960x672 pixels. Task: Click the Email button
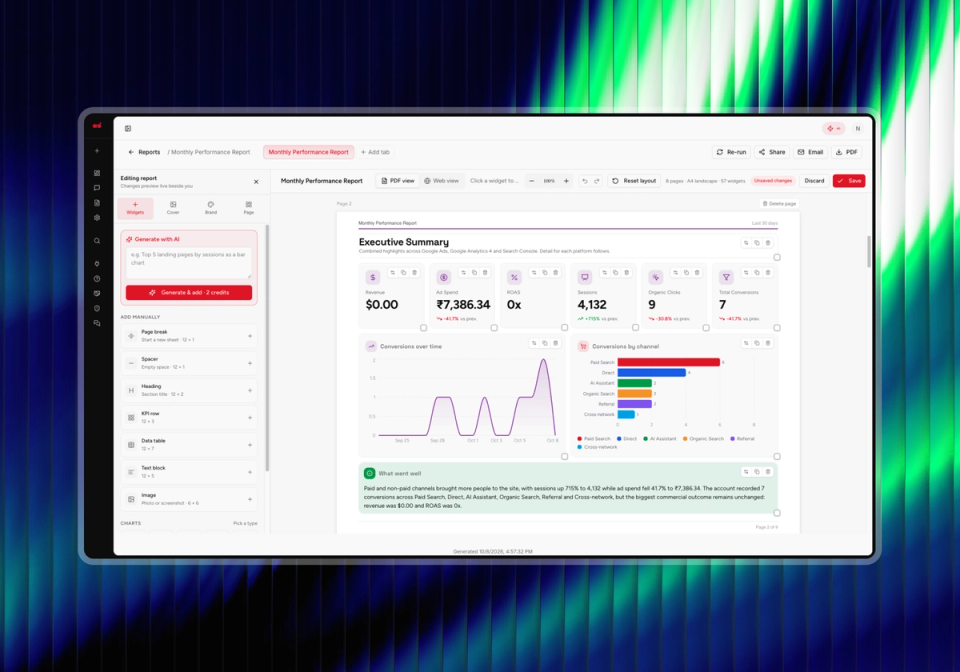click(811, 152)
